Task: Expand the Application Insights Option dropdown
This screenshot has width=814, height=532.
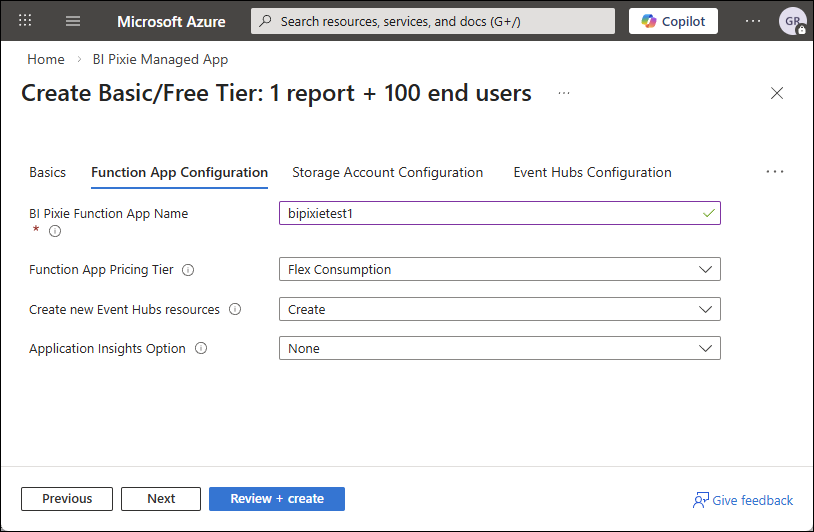Action: pyautogui.click(x=499, y=348)
